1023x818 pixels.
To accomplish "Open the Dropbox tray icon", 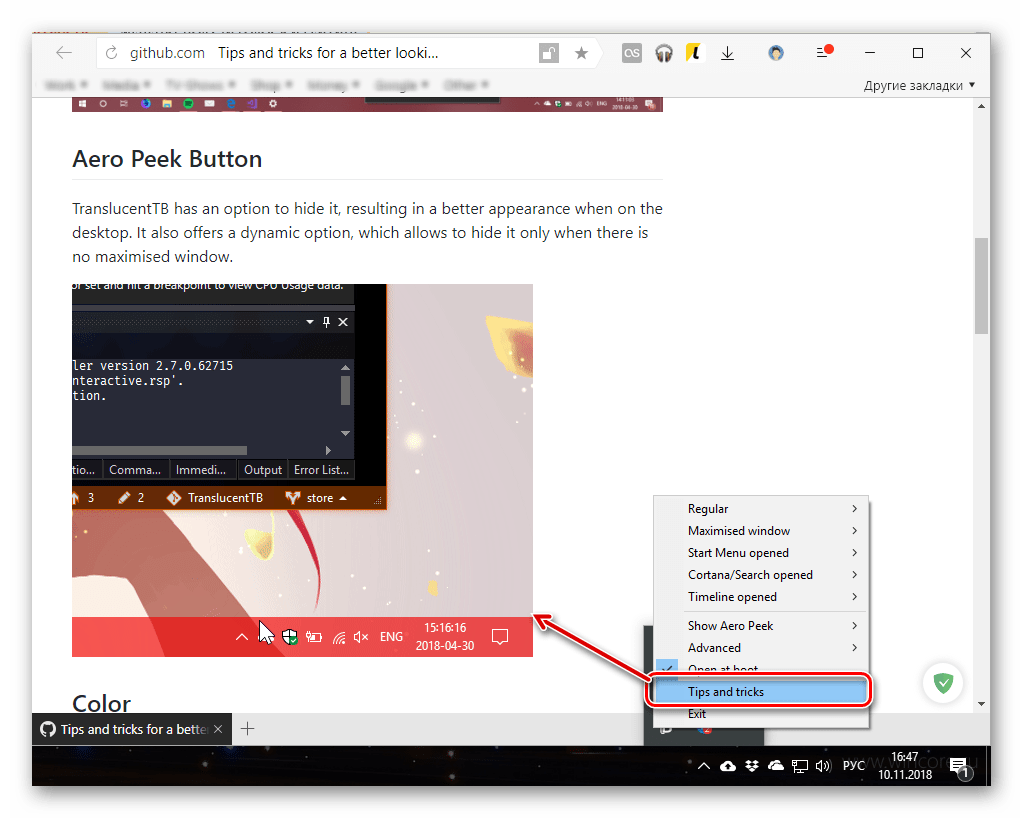I will [751, 766].
